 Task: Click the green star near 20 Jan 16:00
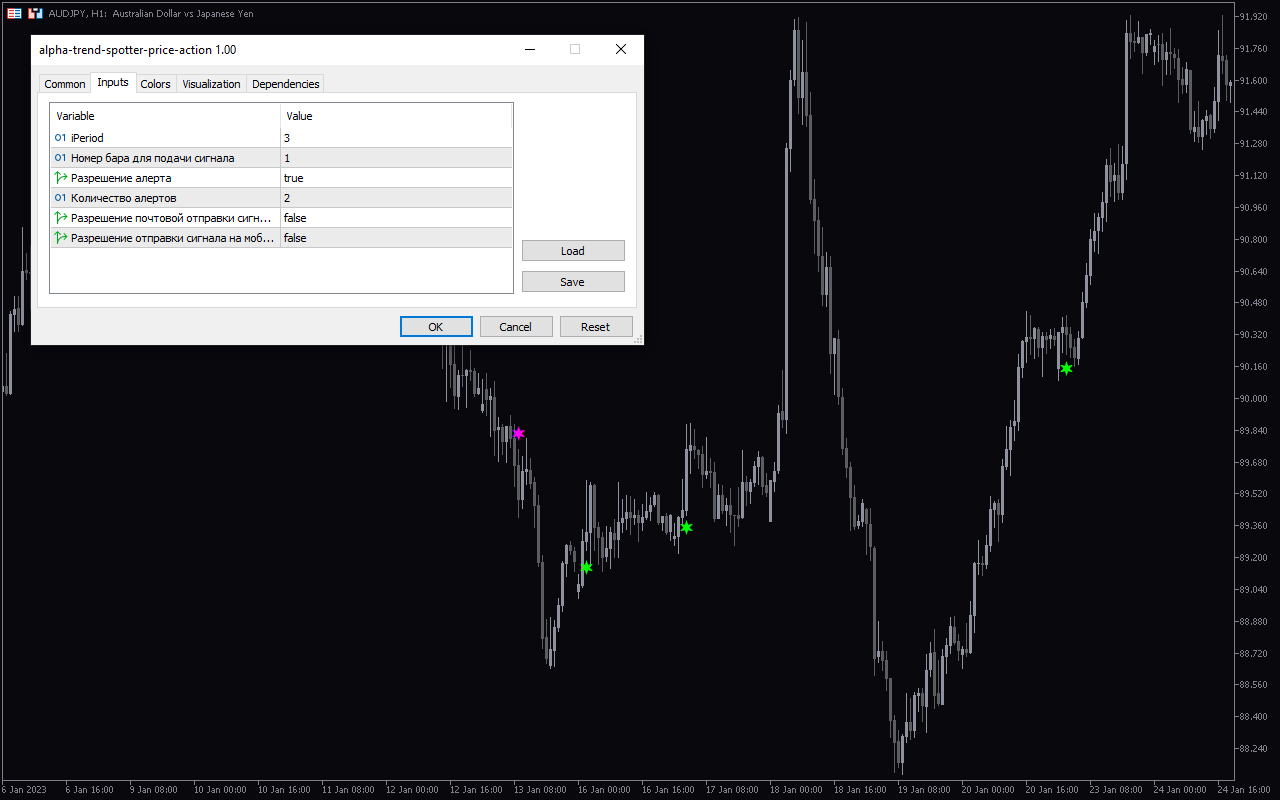coord(1066,368)
